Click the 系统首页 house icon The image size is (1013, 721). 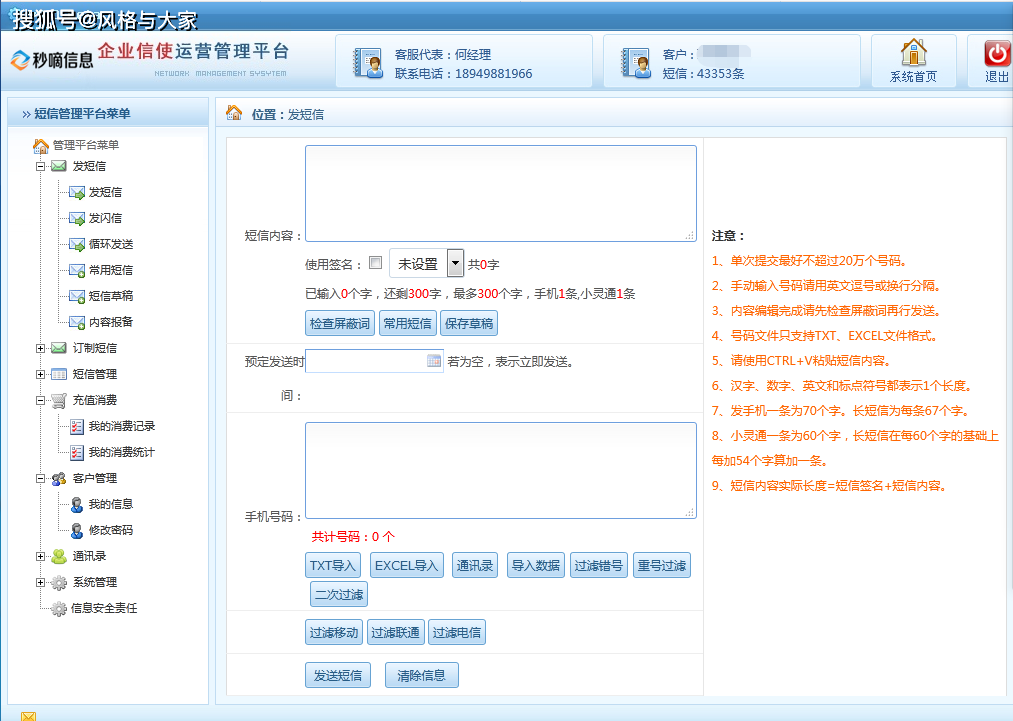click(x=914, y=52)
